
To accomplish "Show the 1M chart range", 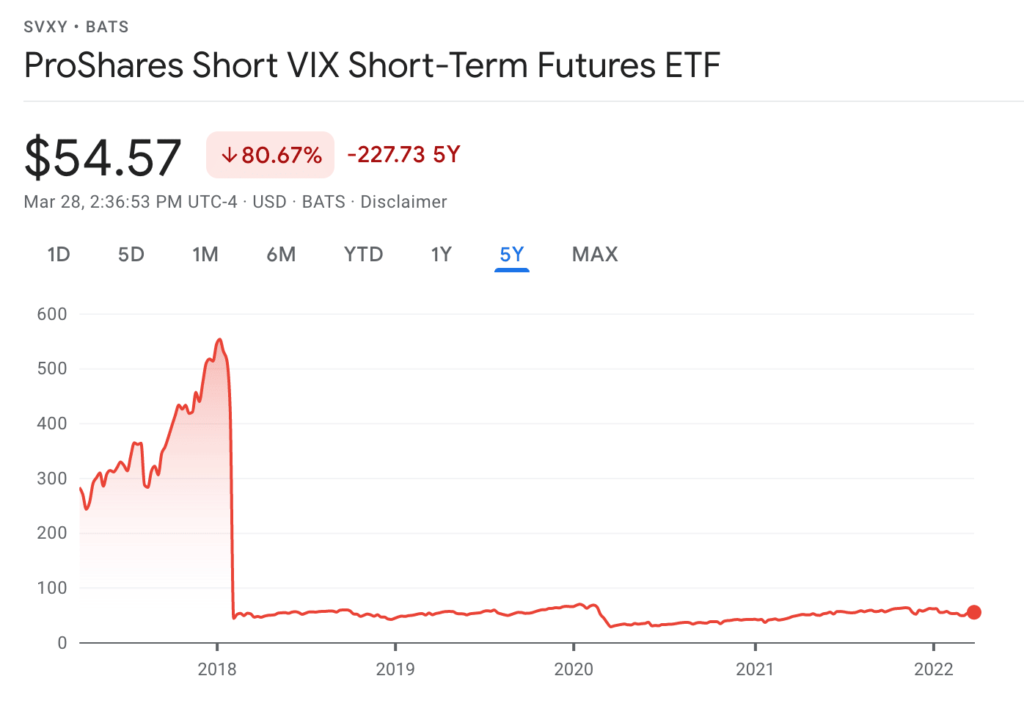I will tap(205, 254).
